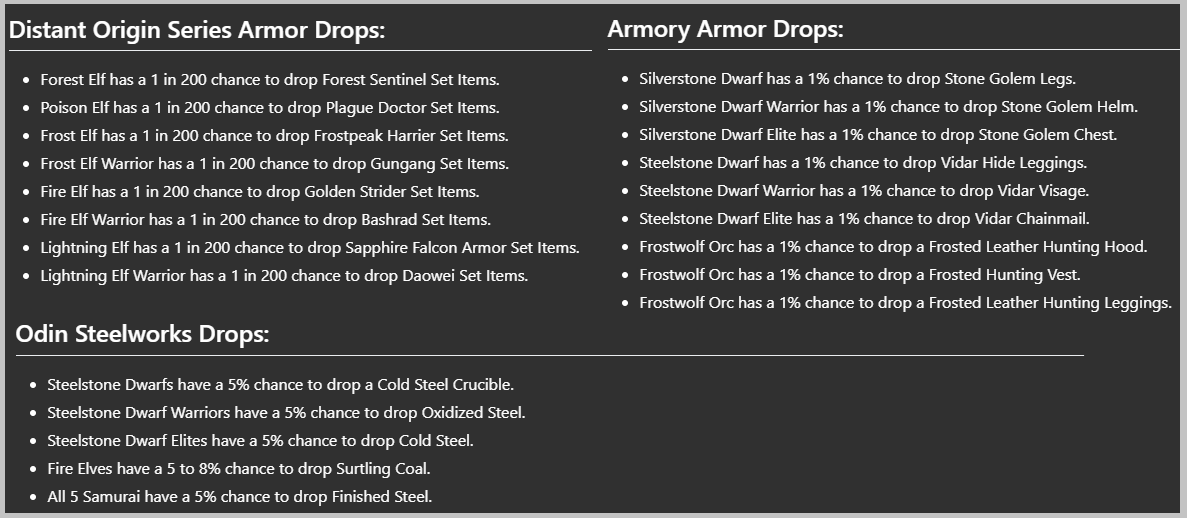This screenshot has height=518, width=1187.
Task: Click the Stone Golem Helm line
Action: 889,107
